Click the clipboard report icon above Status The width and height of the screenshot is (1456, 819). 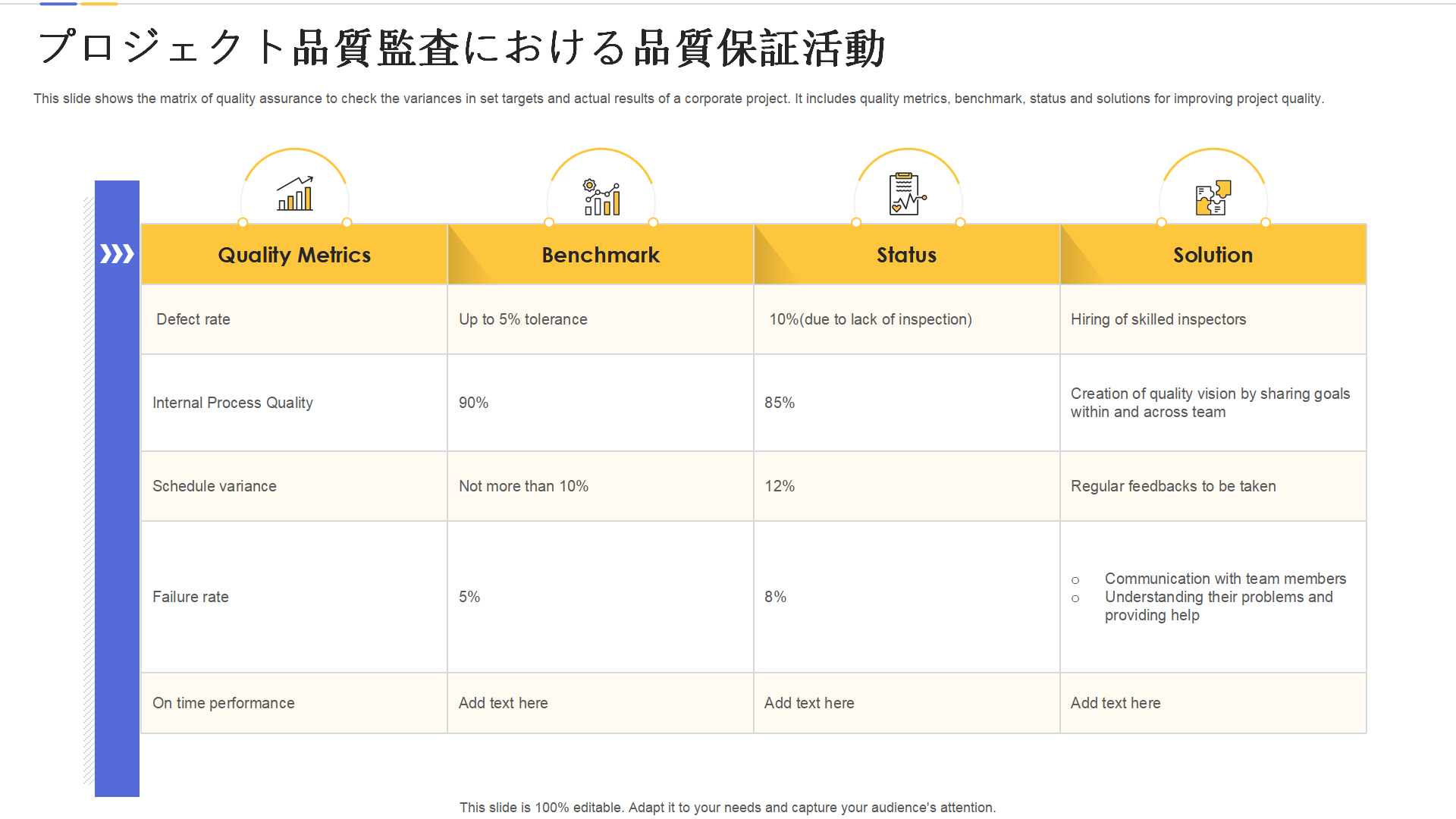(x=907, y=194)
